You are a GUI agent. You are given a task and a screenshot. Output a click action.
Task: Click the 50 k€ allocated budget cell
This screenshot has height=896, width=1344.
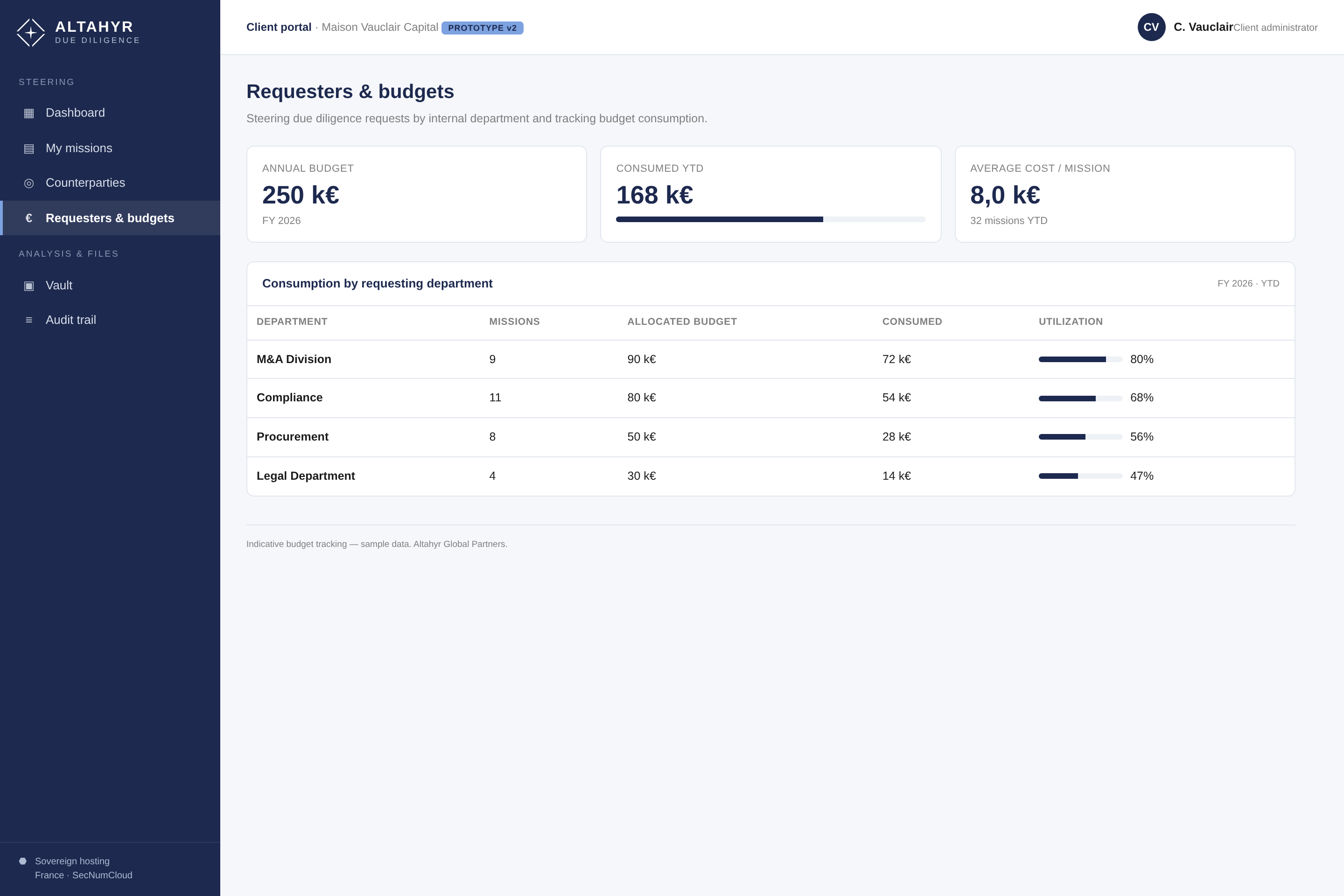click(x=642, y=437)
